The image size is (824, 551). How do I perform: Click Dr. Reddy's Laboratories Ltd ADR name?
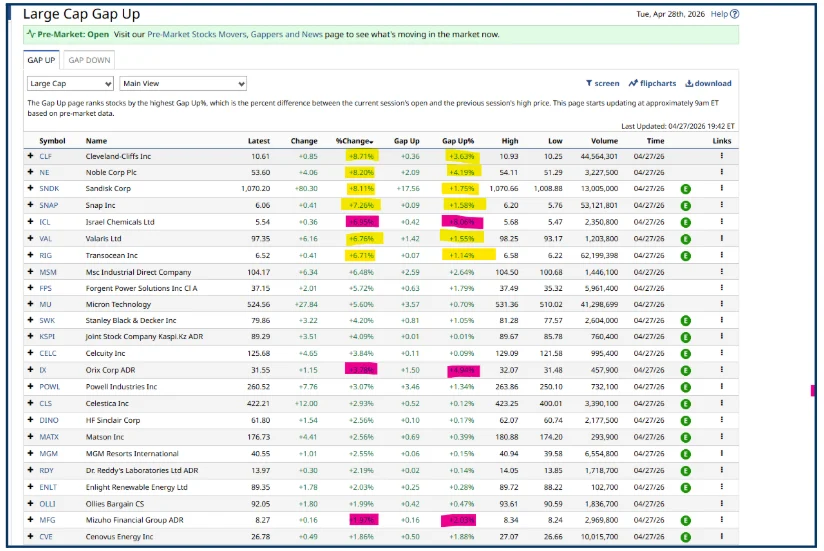[142, 470]
